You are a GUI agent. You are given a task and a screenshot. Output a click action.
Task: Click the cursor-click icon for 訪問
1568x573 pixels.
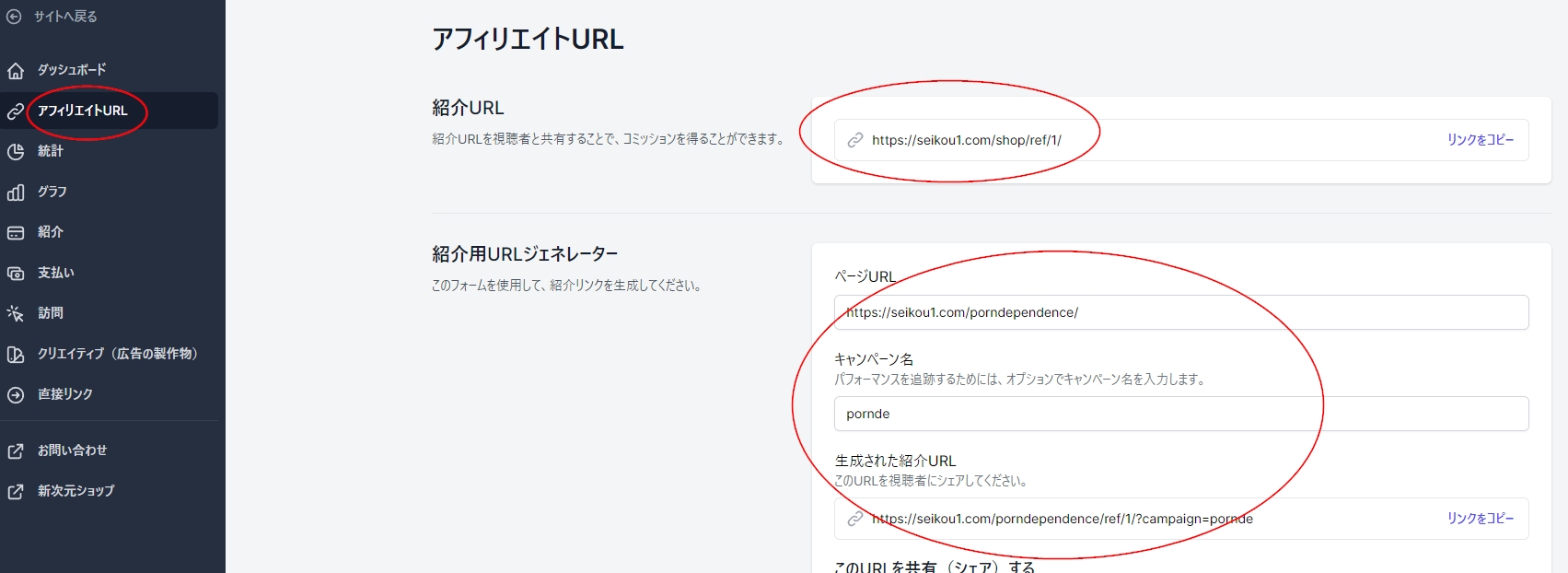click(x=16, y=314)
